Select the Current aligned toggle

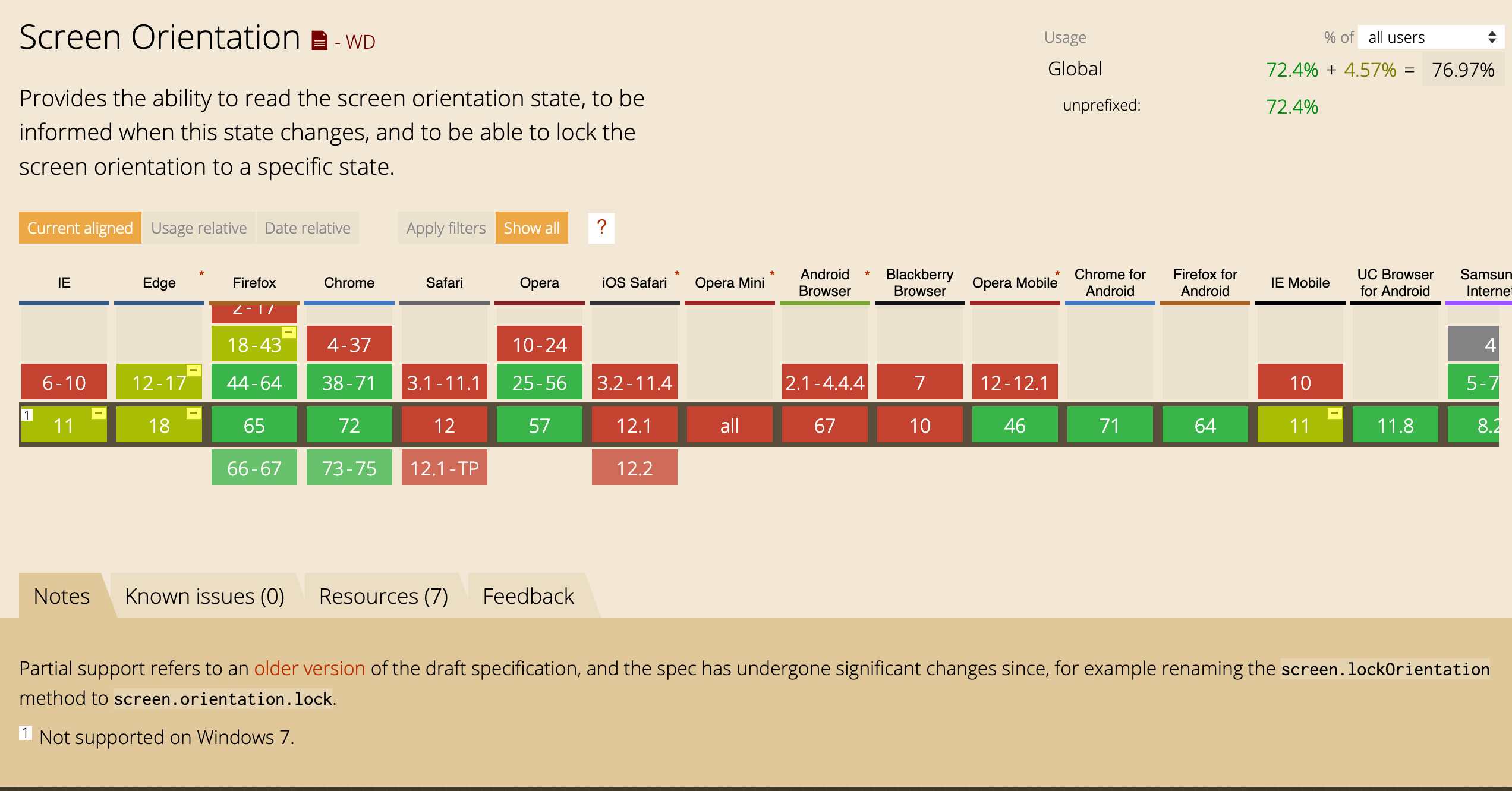[80, 228]
